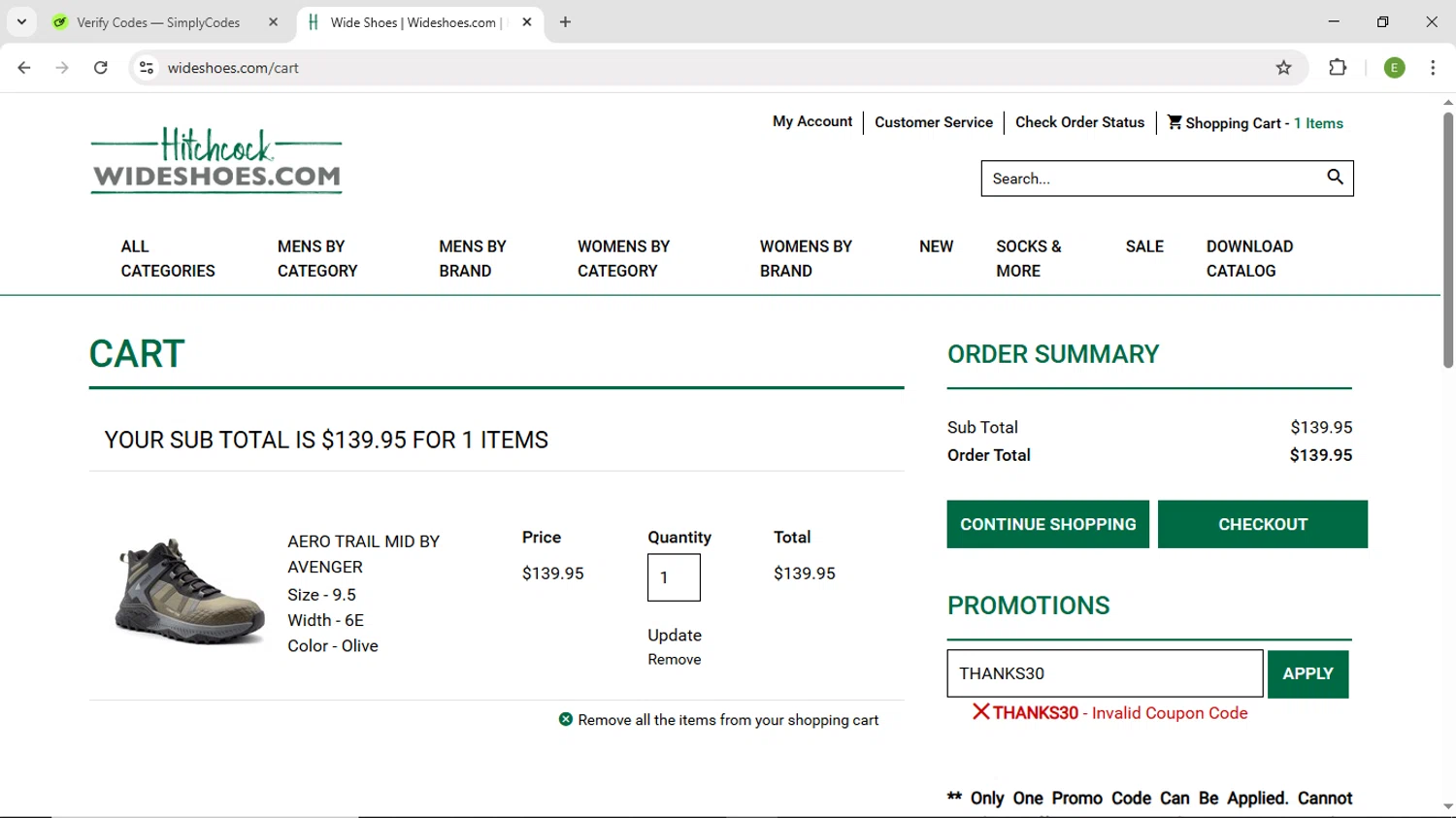Open Womens By Brand menu

[x=806, y=258]
